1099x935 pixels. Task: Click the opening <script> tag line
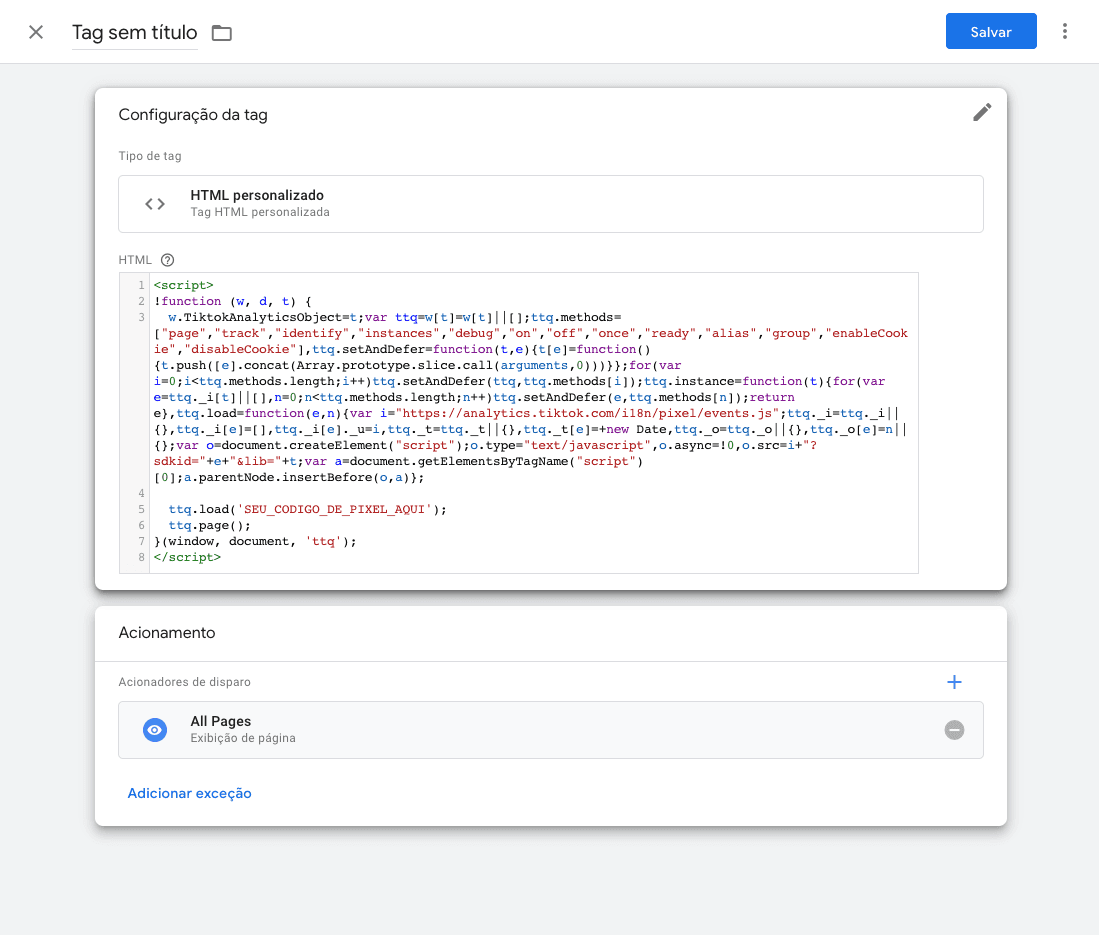click(183, 285)
